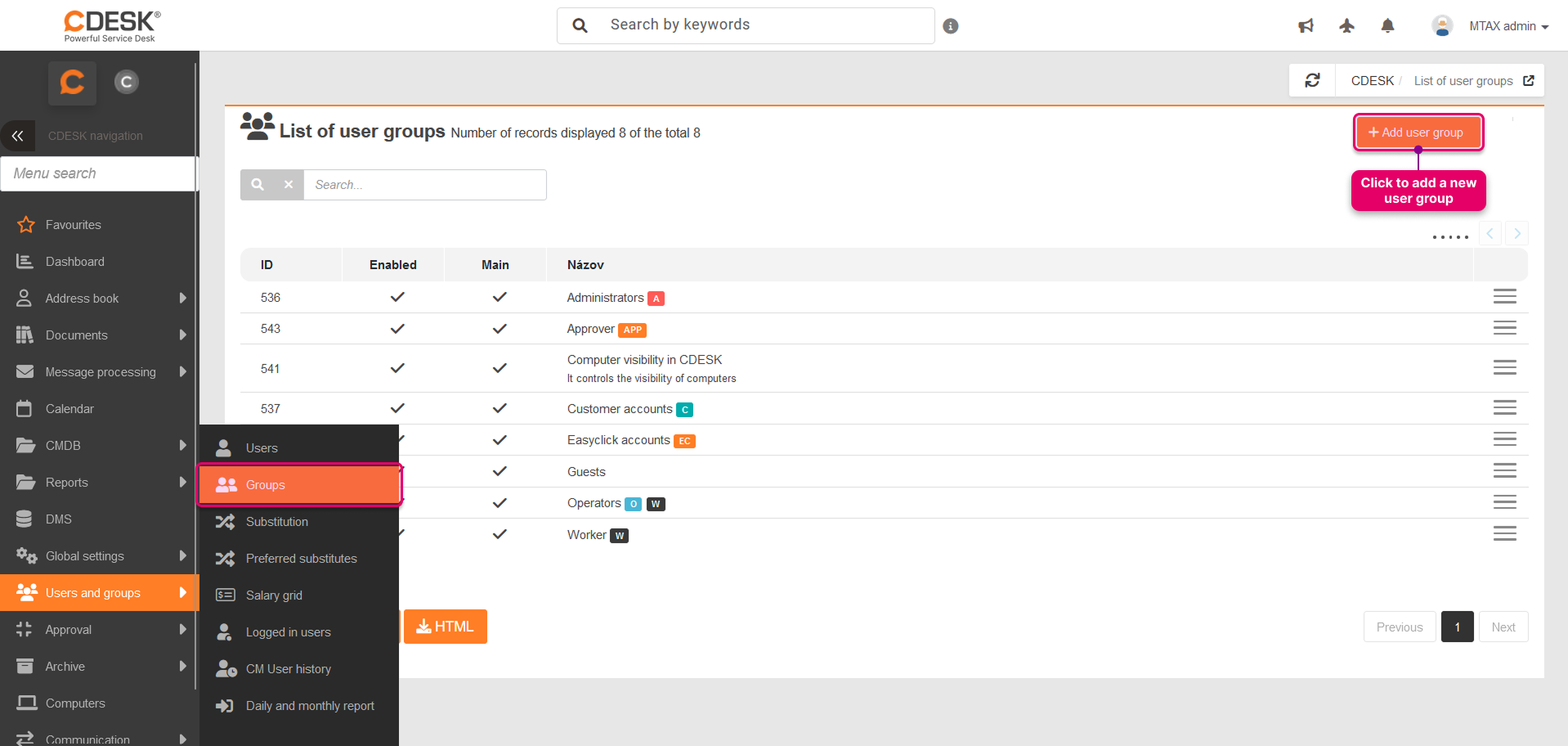
Task: Expand the Global settings submenu
Action: (x=182, y=556)
